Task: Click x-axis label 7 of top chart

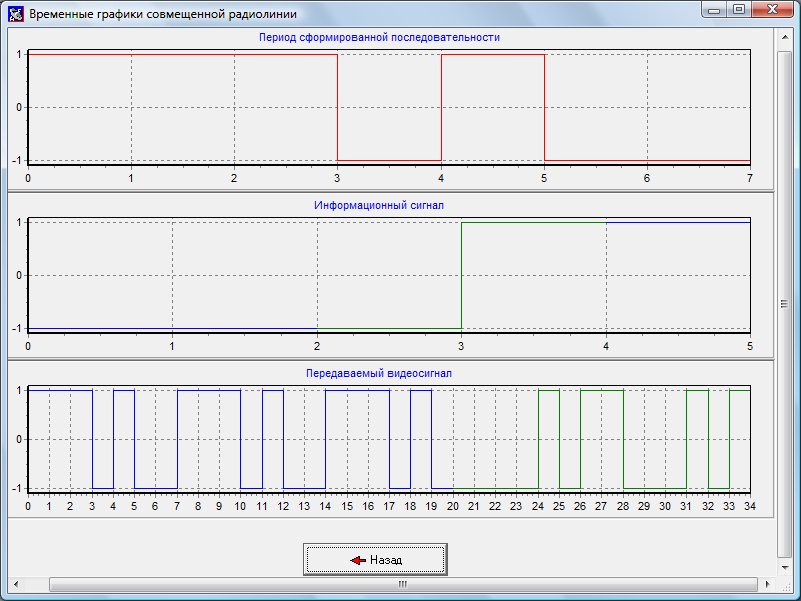Action: click(x=749, y=178)
